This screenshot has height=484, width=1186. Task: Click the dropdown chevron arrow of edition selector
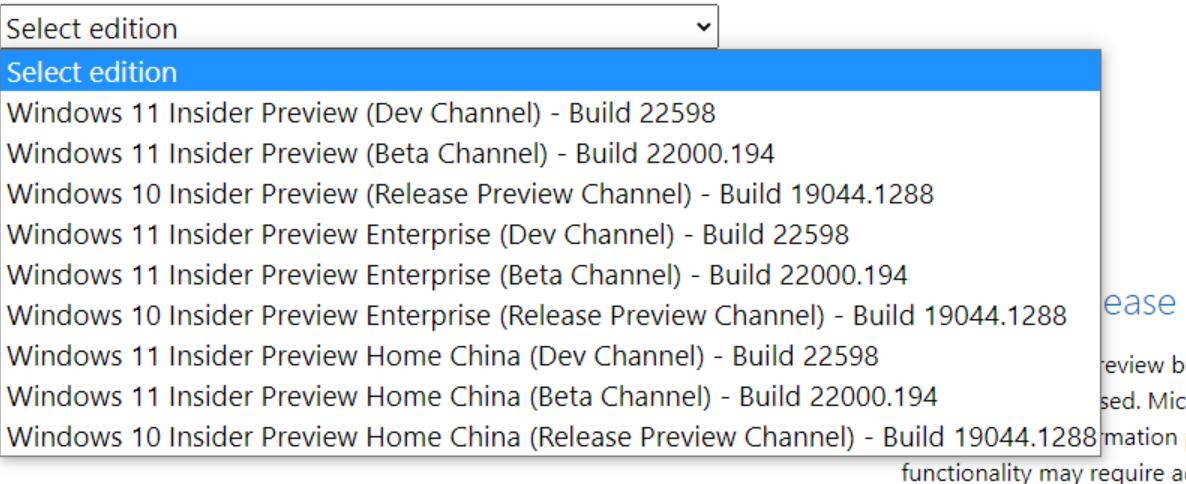[707, 28]
